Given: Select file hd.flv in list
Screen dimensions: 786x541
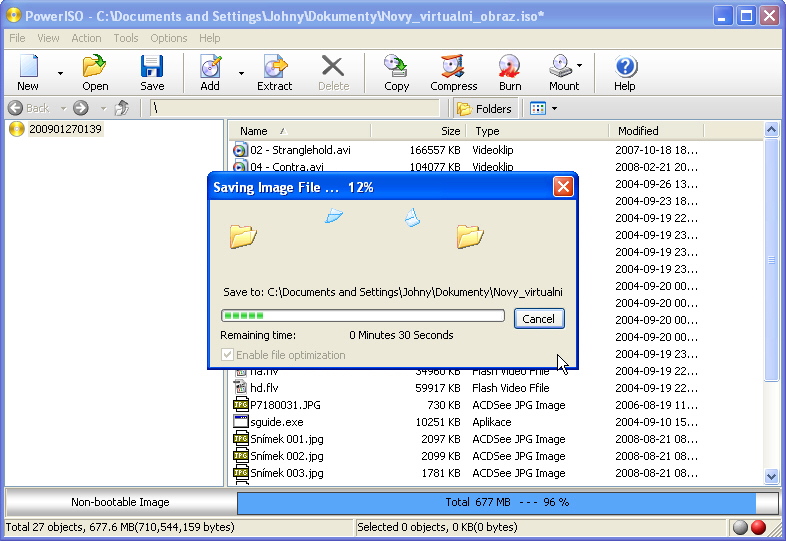Looking at the screenshot, I should (264, 388).
